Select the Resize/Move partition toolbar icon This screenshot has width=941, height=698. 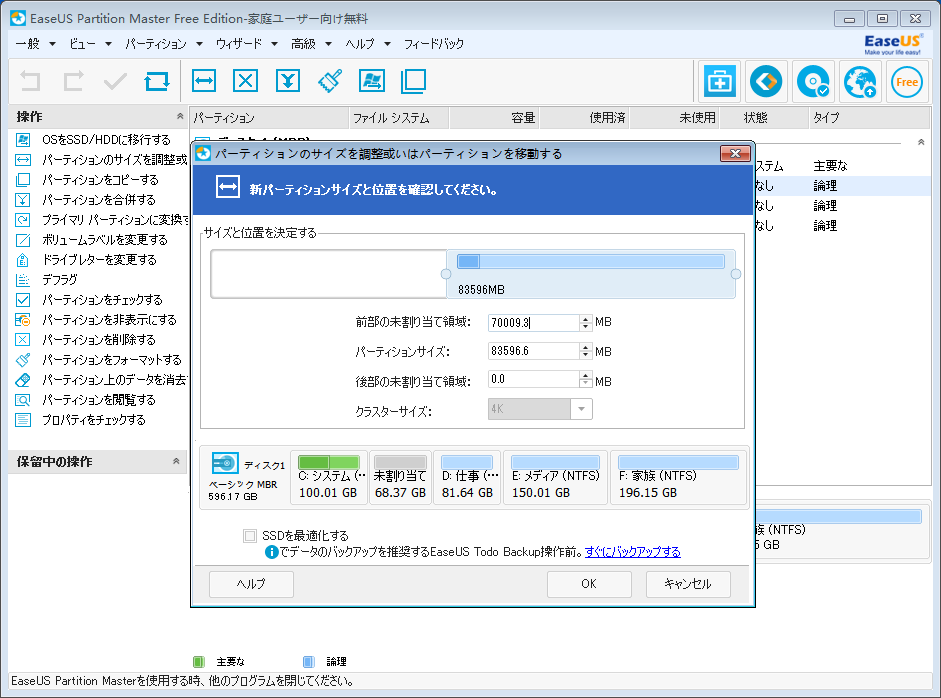[x=204, y=80]
